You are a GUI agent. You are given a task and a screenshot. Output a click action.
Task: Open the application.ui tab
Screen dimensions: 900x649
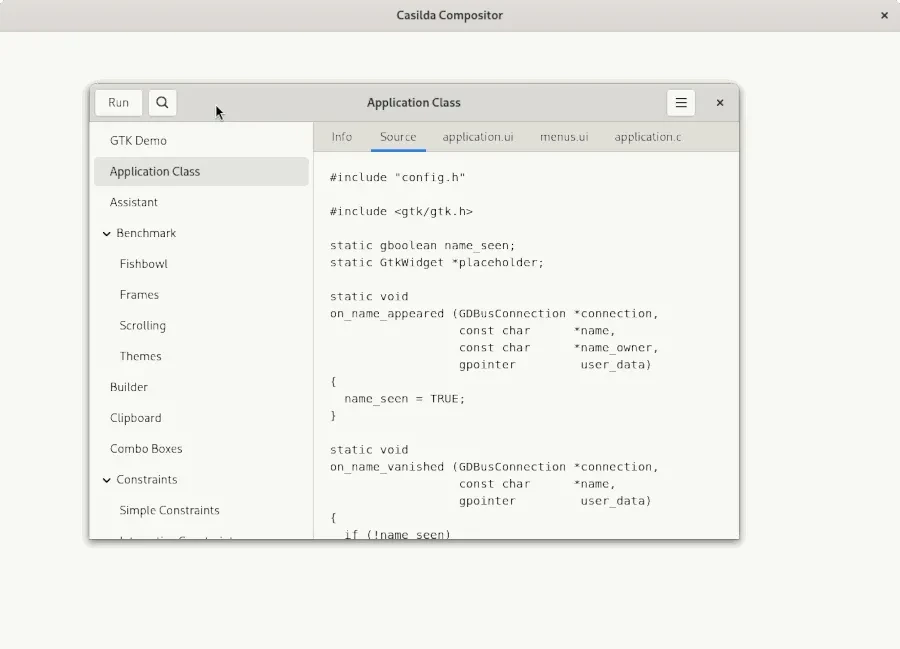[478, 137]
